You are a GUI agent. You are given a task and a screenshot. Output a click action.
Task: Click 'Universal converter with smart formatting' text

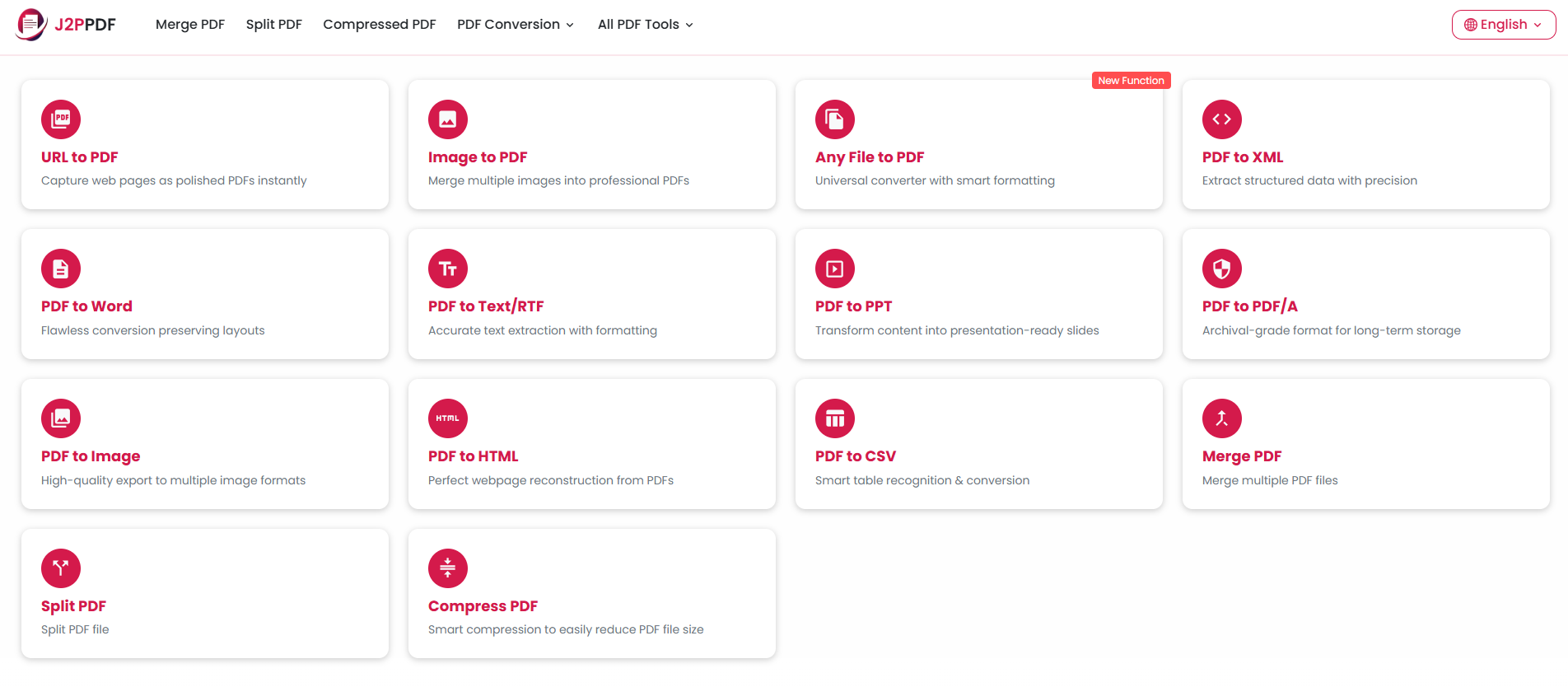point(935,180)
